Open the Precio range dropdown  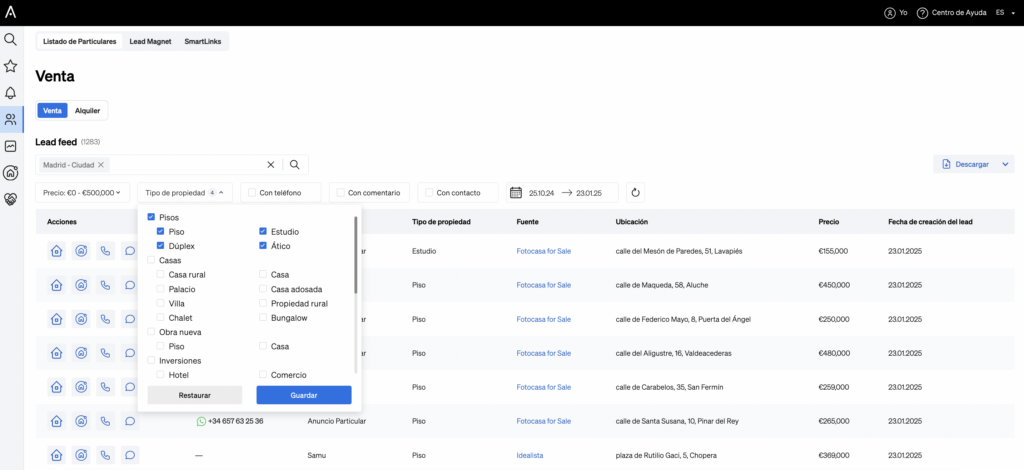[82, 192]
